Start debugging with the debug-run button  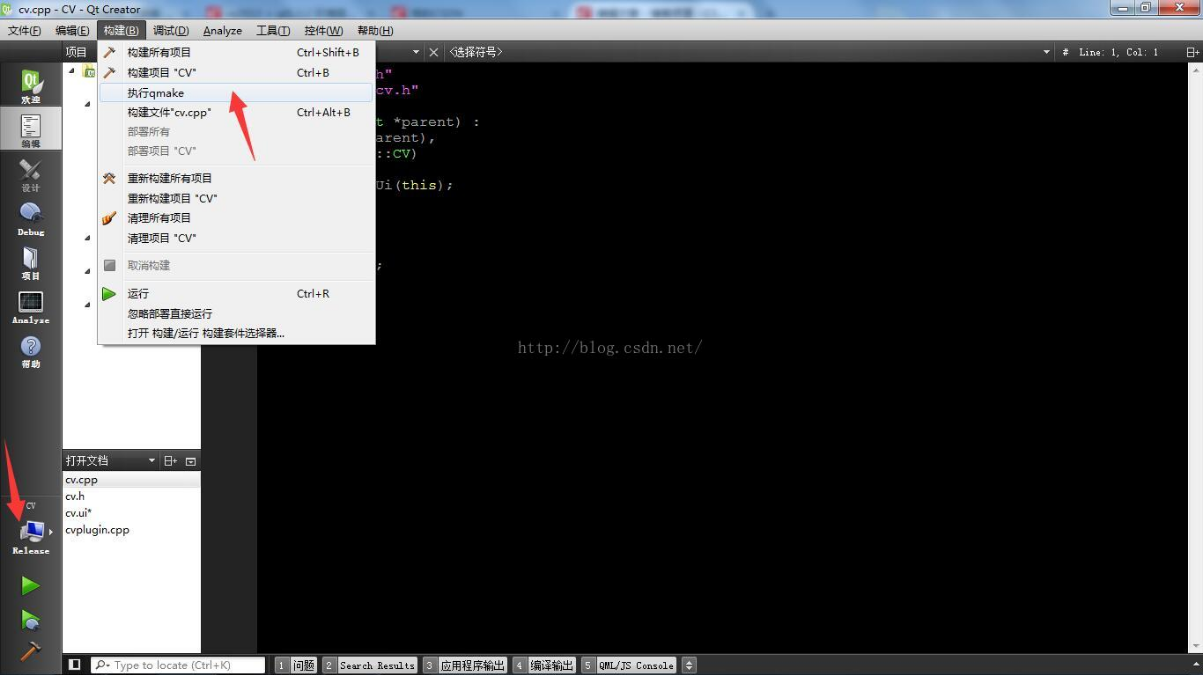(30, 620)
